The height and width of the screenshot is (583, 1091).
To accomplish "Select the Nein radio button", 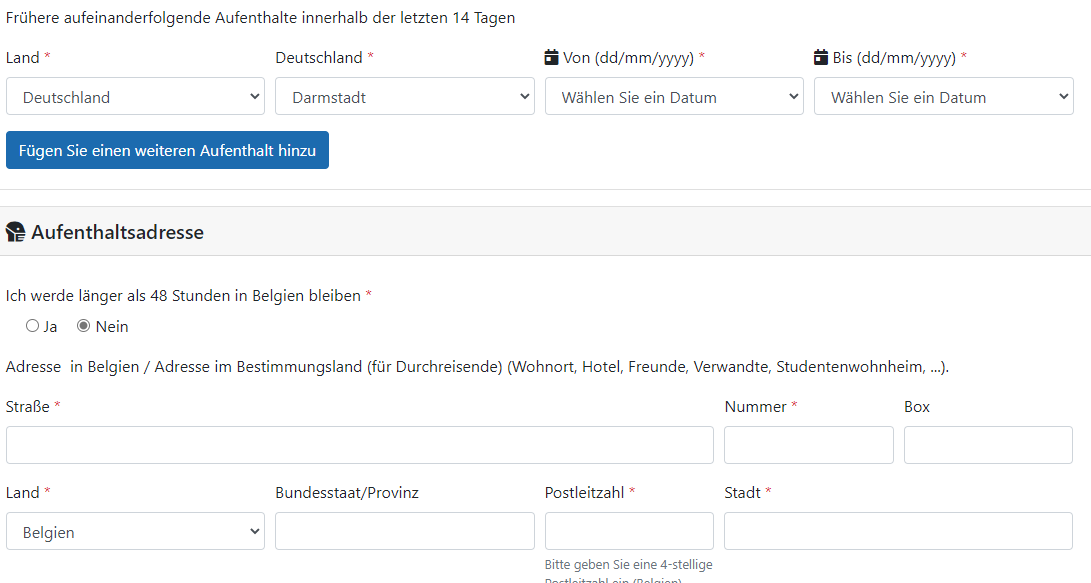I will click(x=84, y=326).
